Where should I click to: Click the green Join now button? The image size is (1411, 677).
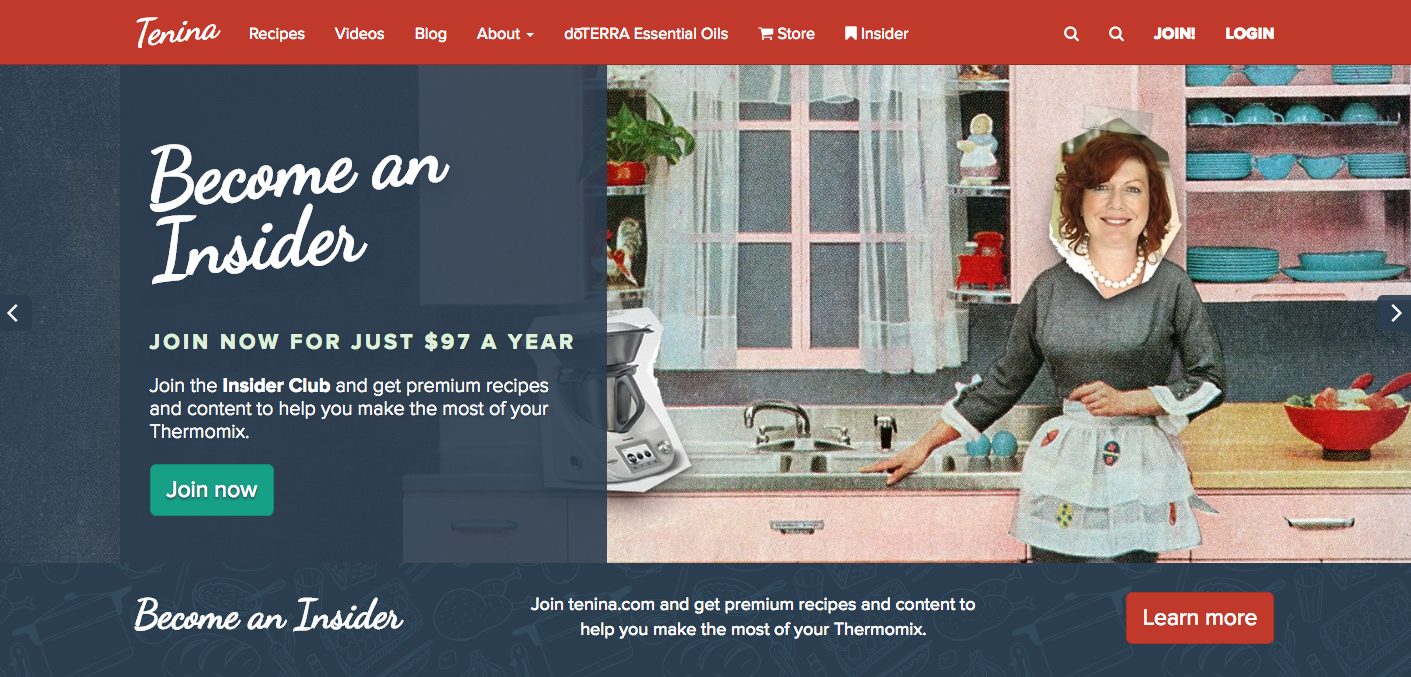(212, 490)
